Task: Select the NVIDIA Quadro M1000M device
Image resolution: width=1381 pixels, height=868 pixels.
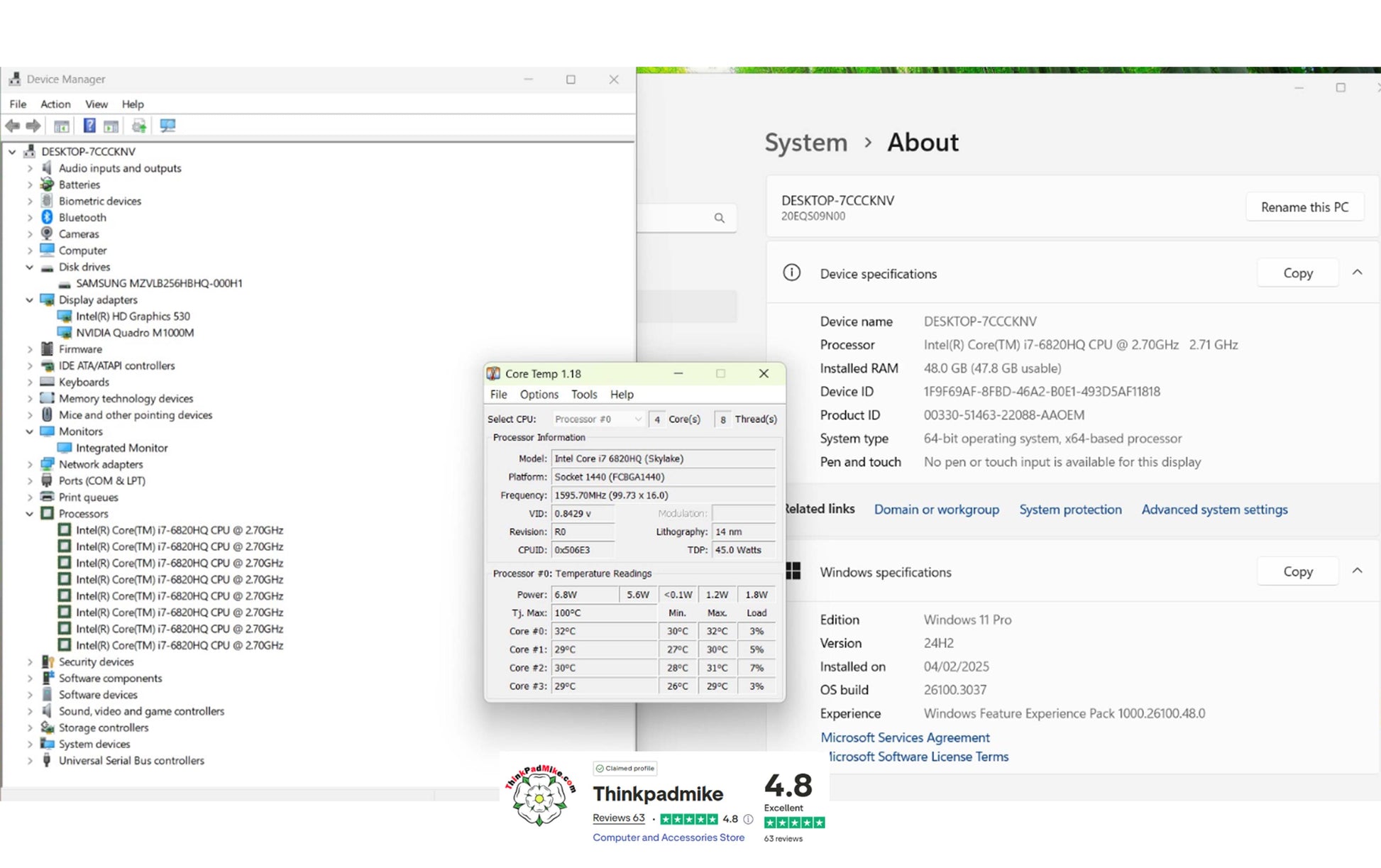Action: click(x=134, y=333)
